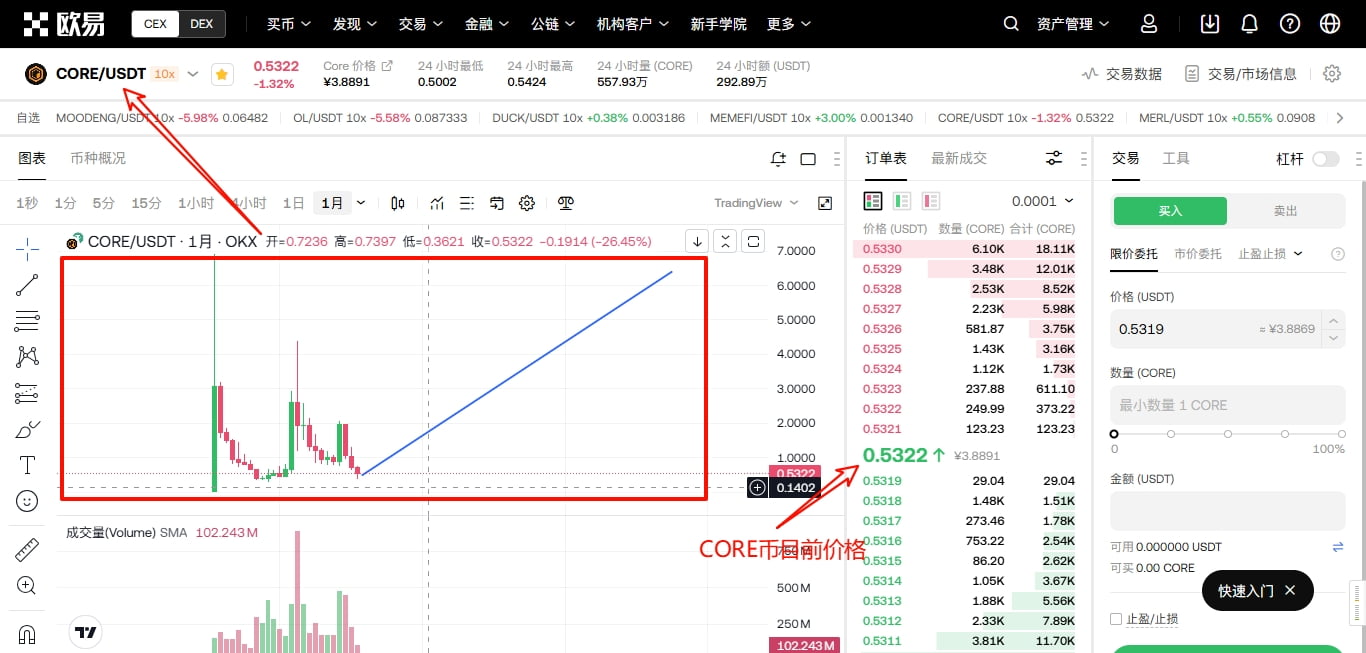Select the text annotation tool
Image resolution: width=1366 pixels, height=653 pixels.
[27, 464]
